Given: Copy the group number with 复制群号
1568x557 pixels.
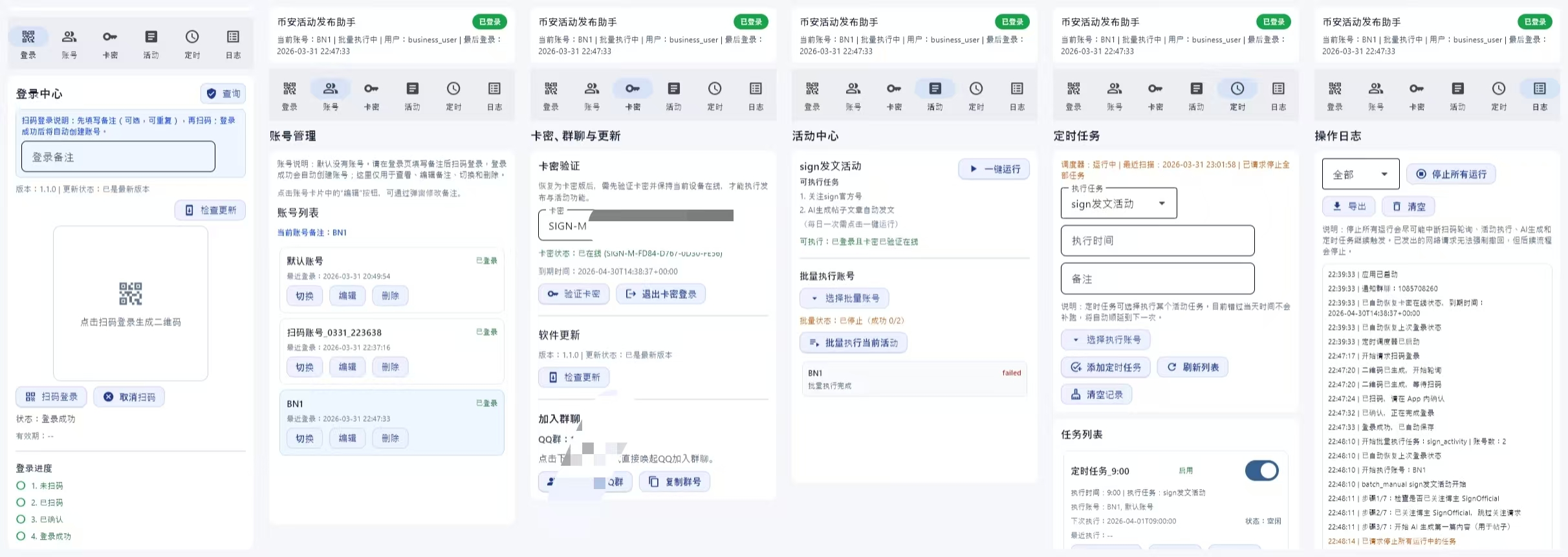Looking at the screenshot, I should [x=675, y=481].
